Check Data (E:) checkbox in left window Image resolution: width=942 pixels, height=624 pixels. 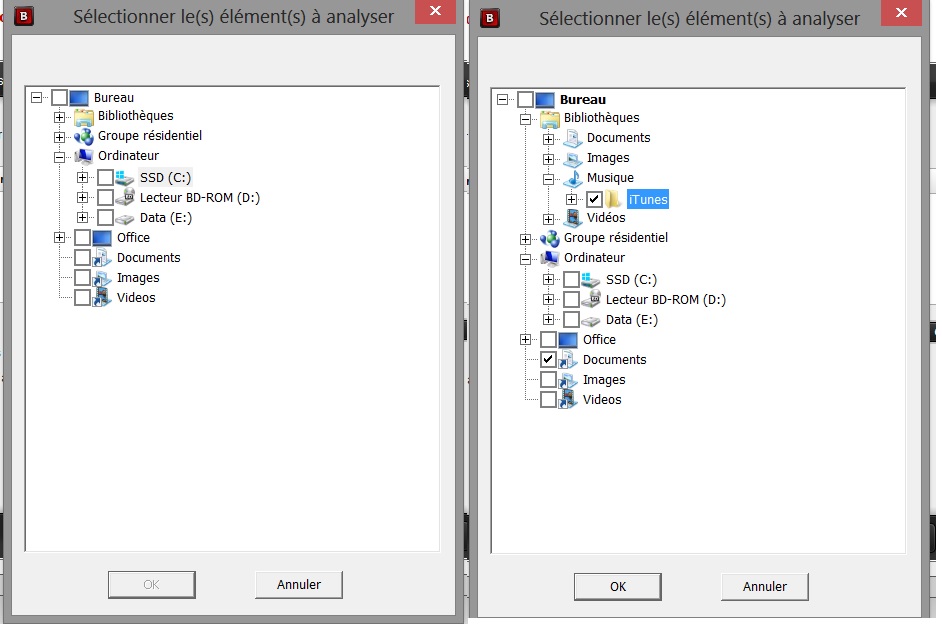pyautogui.click(x=106, y=217)
